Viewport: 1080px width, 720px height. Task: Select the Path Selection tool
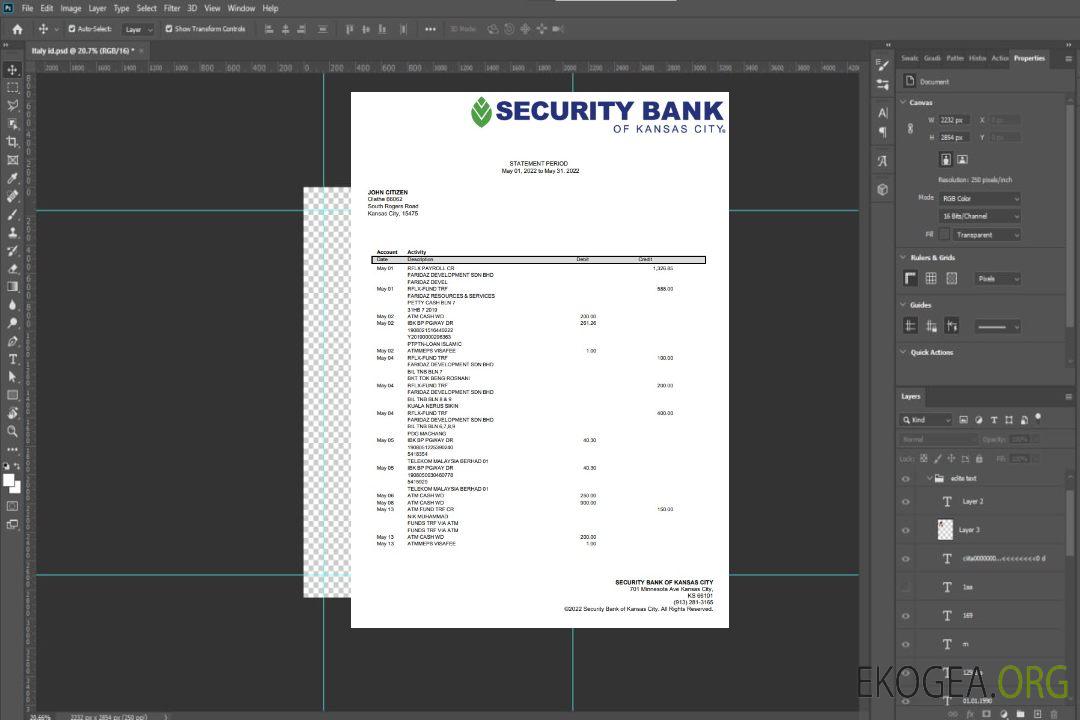tap(12, 377)
